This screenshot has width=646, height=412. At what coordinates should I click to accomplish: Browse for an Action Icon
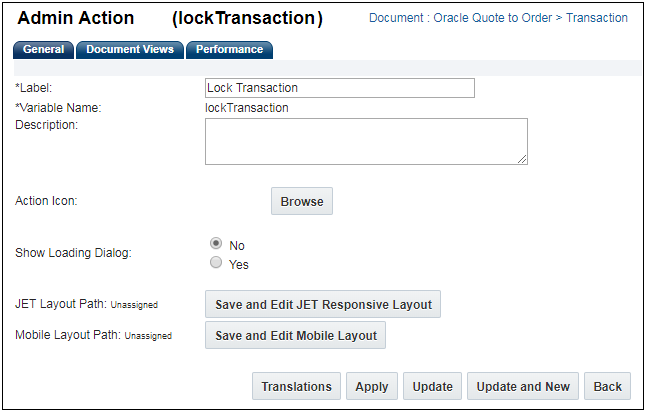coord(302,201)
